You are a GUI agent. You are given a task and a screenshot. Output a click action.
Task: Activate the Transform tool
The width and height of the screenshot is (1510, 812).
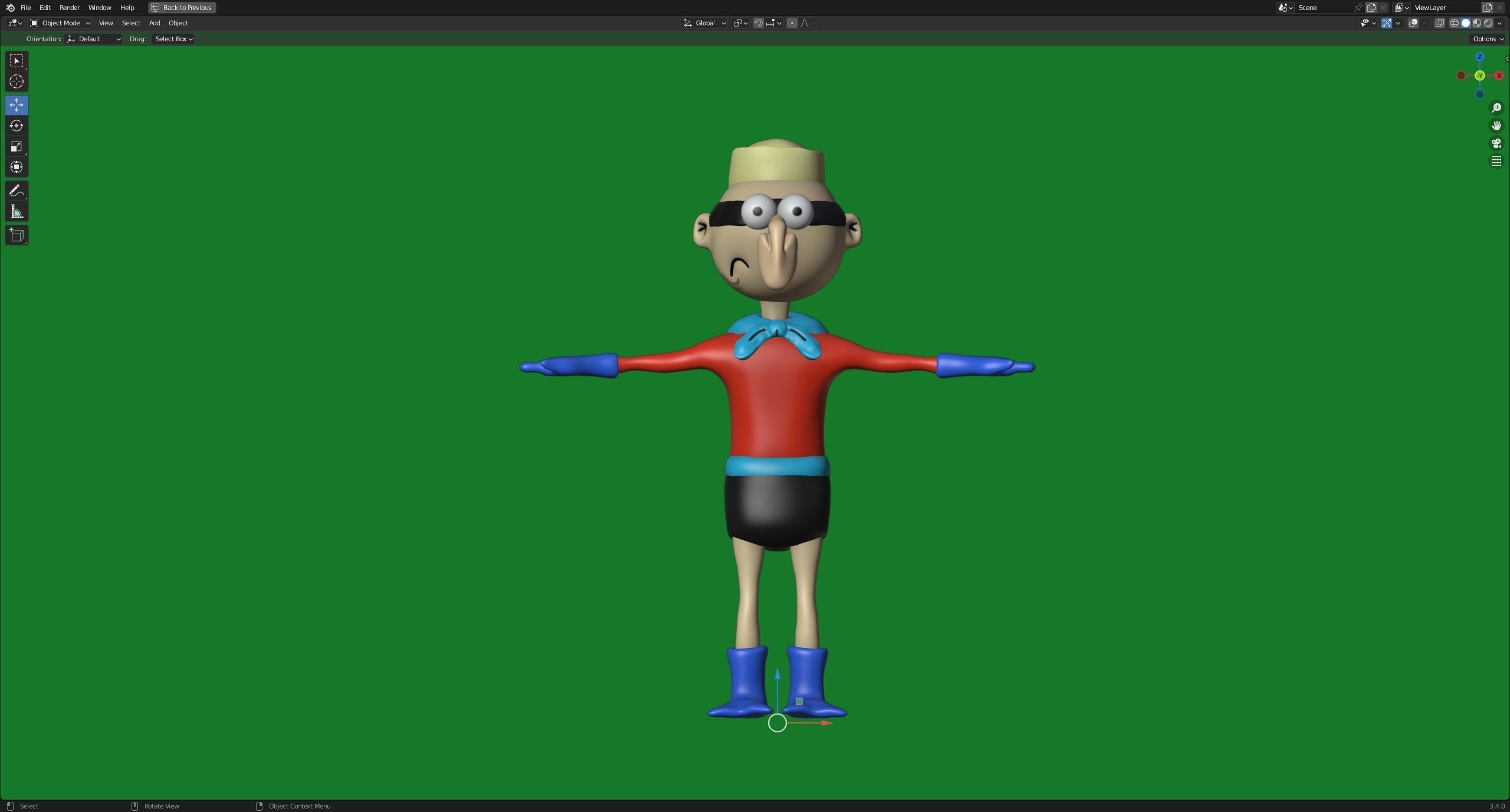click(x=17, y=167)
